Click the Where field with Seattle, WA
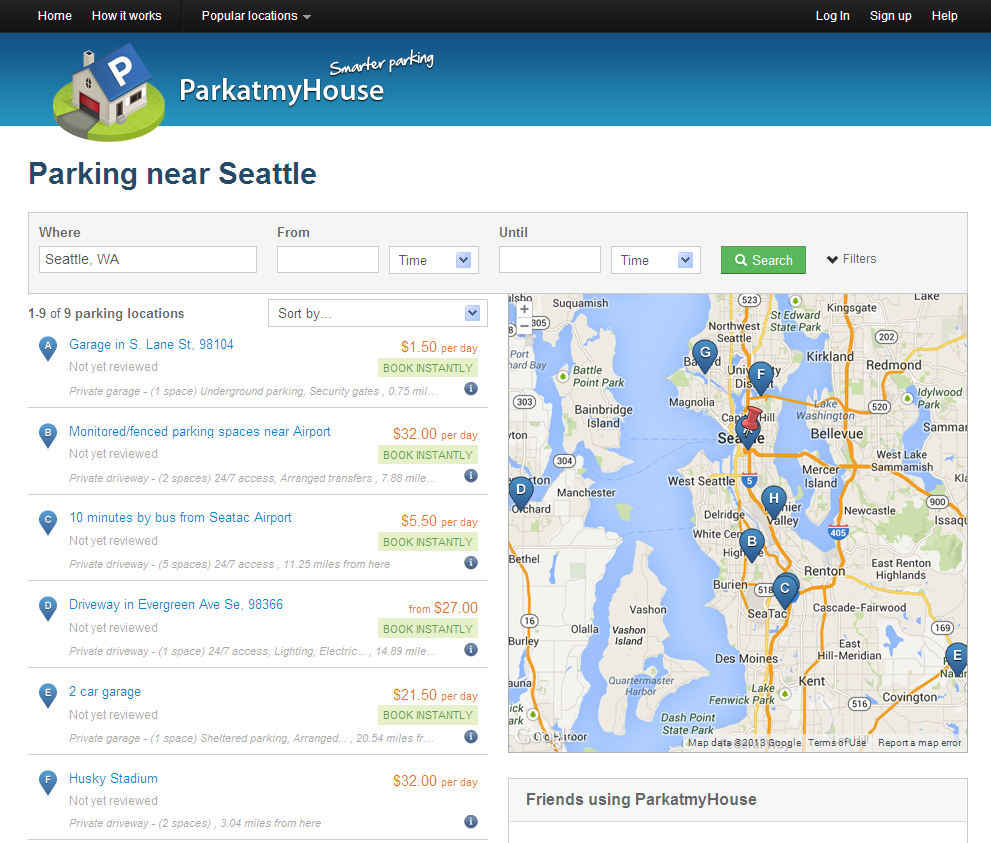 [x=148, y=260]
